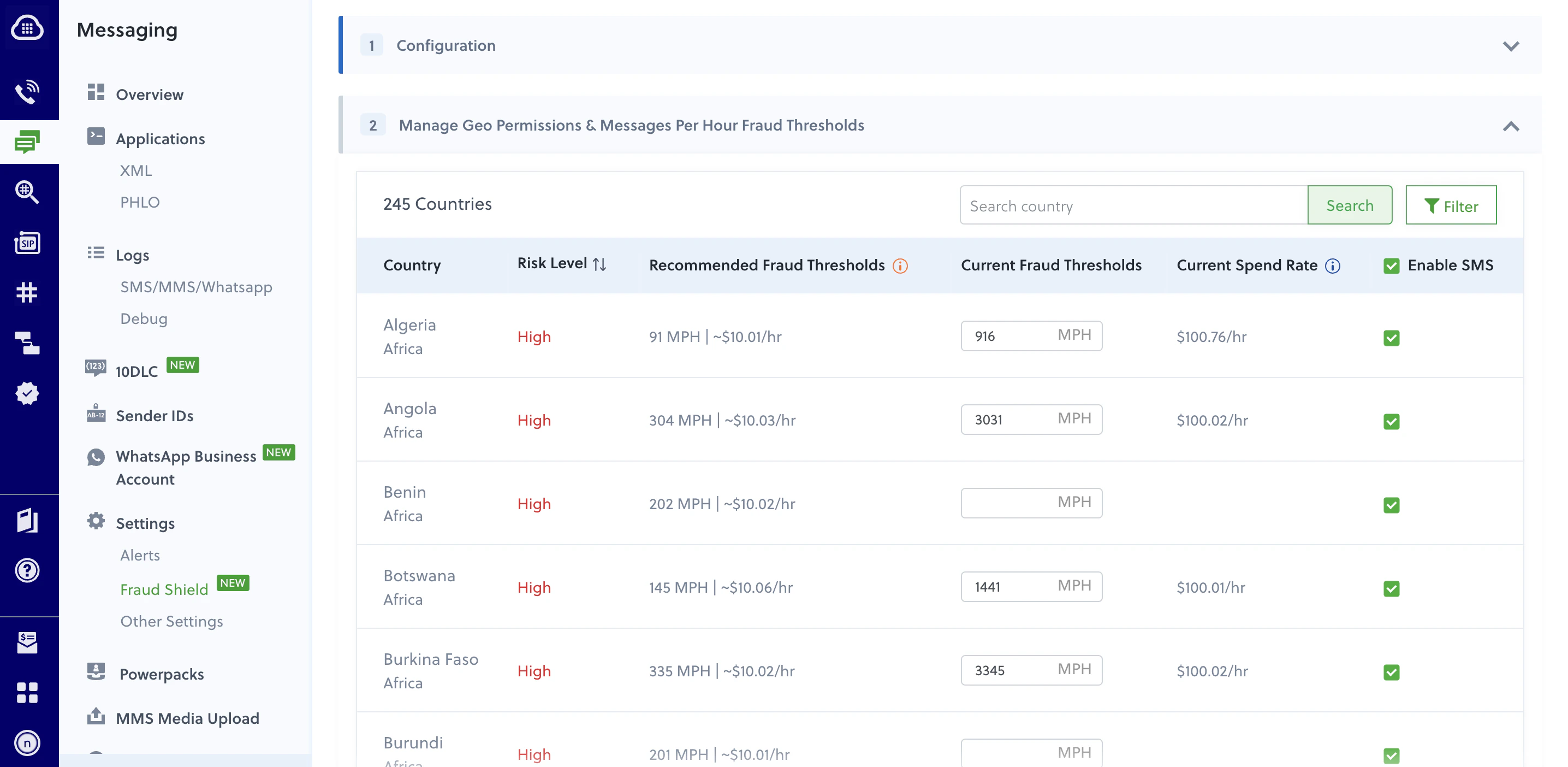This screenshot has width=1568, height=767.
Task: Uncheck the Enable SMS header checkbox
Action: [1391, 265]
